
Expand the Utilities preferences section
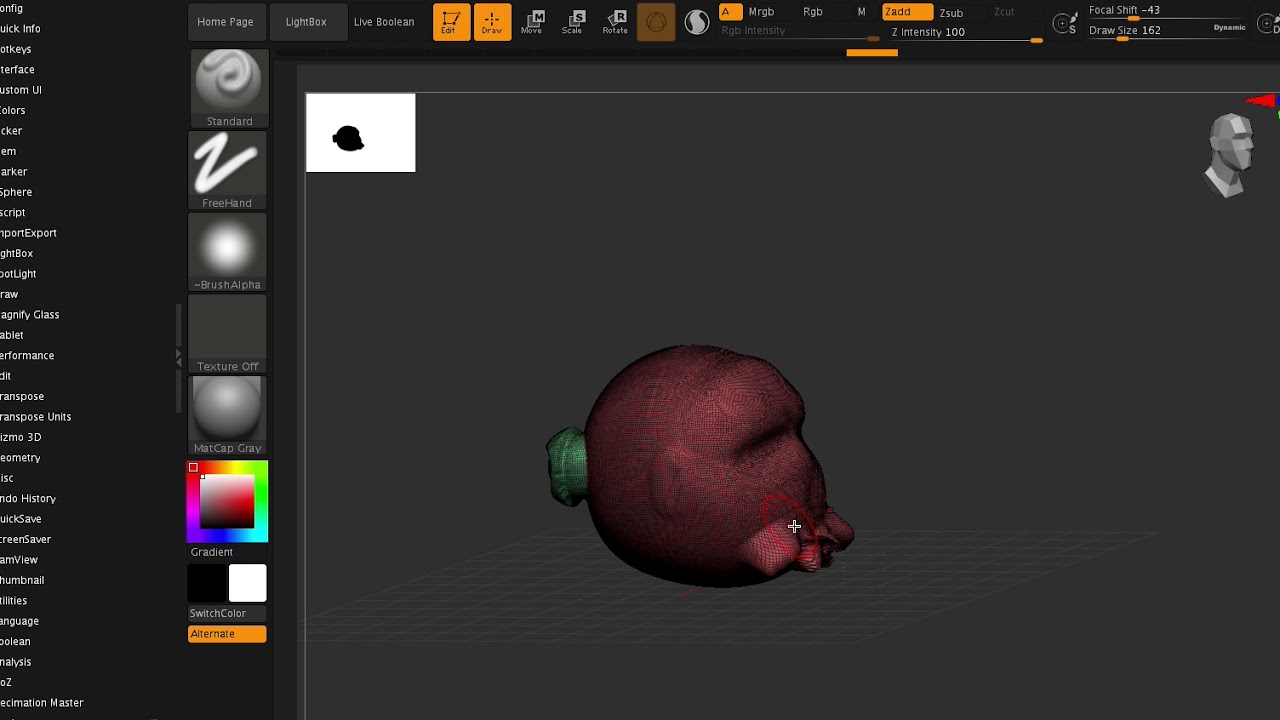point(14,601)
